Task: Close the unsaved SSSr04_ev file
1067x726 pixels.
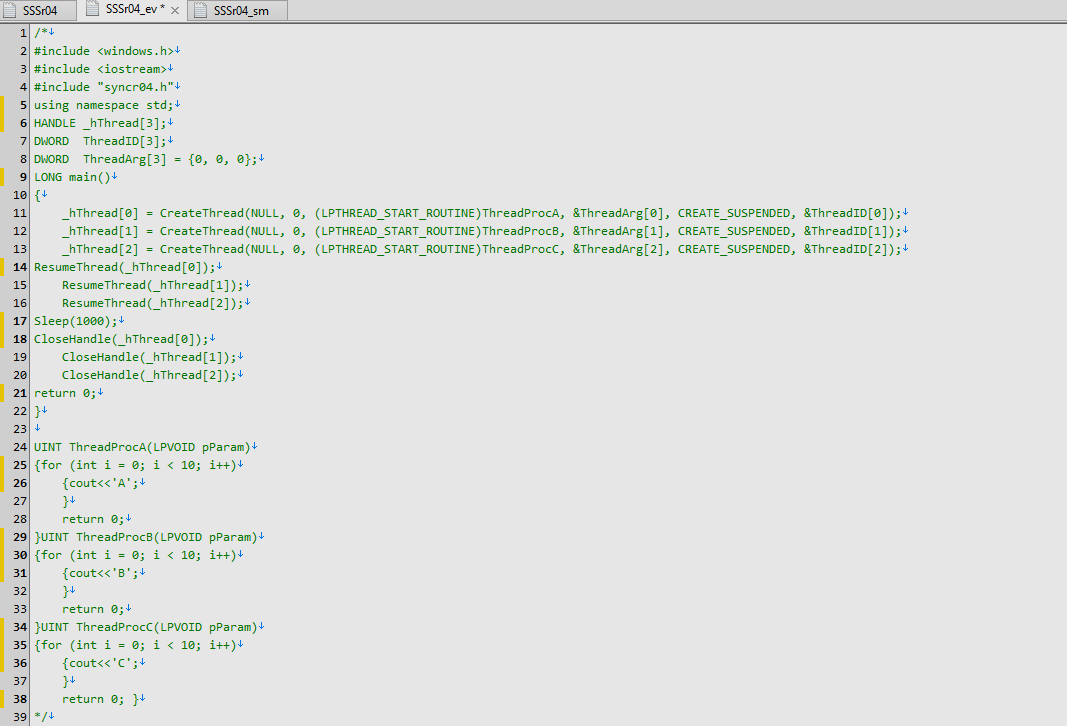Action: pos(174,11)
